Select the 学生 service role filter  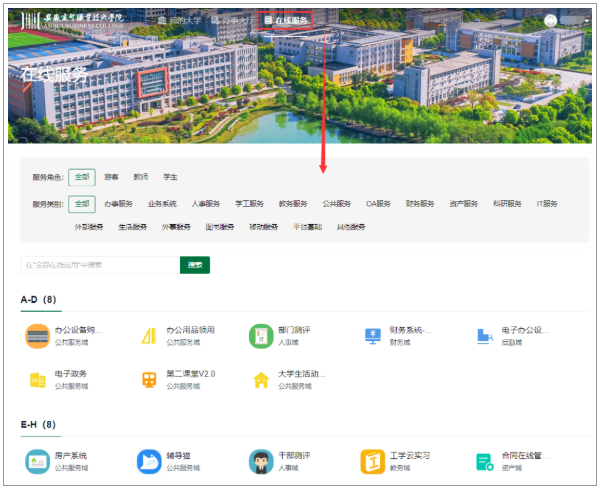pos(170,177)
